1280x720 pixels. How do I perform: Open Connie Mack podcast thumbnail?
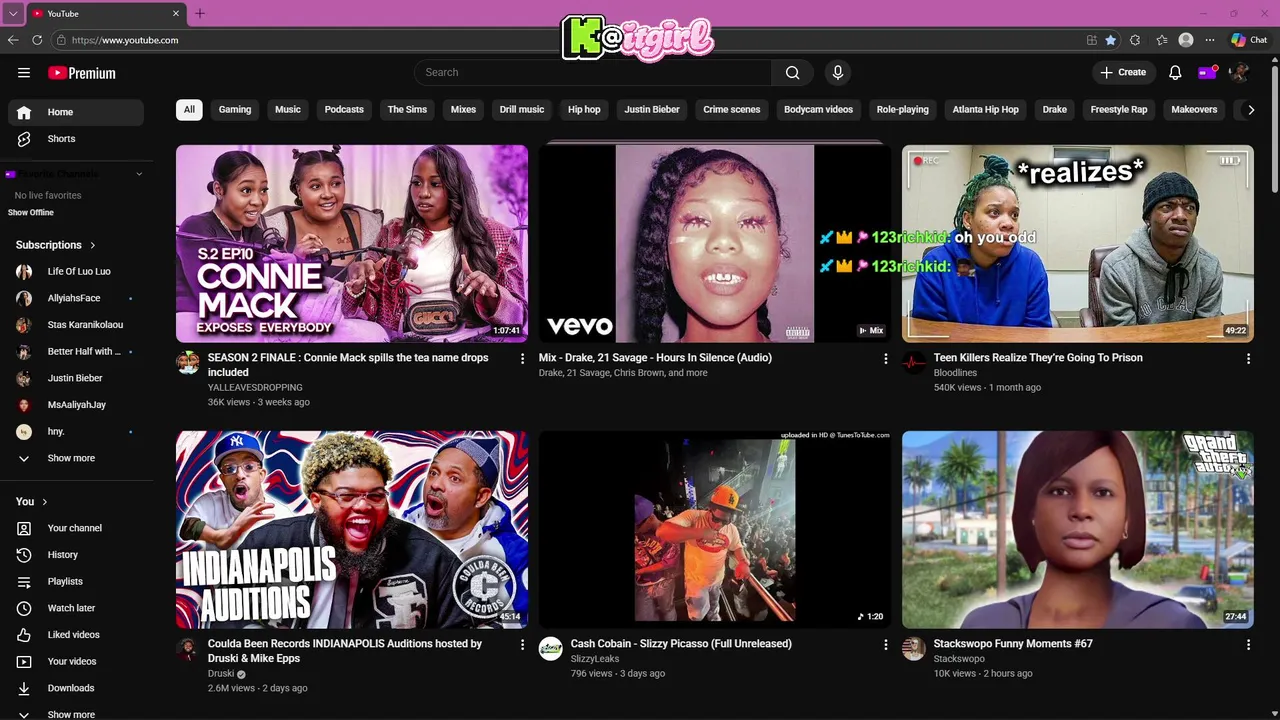click(x=352, y=244)
